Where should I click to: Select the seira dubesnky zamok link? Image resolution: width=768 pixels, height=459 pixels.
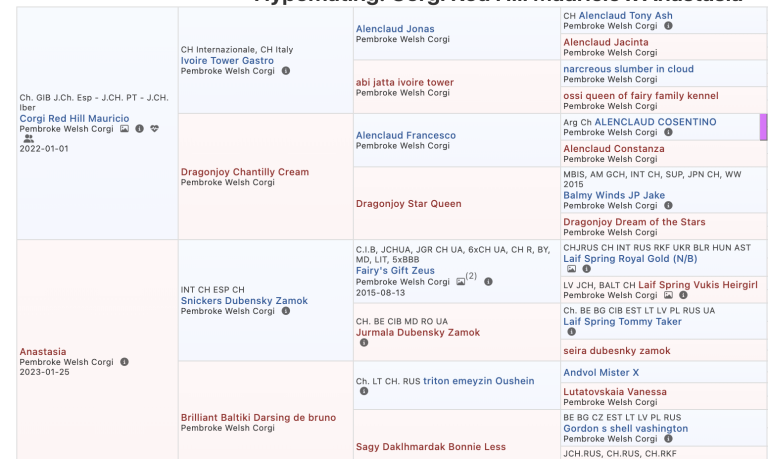pyautogui.click(x=617, y=351)
